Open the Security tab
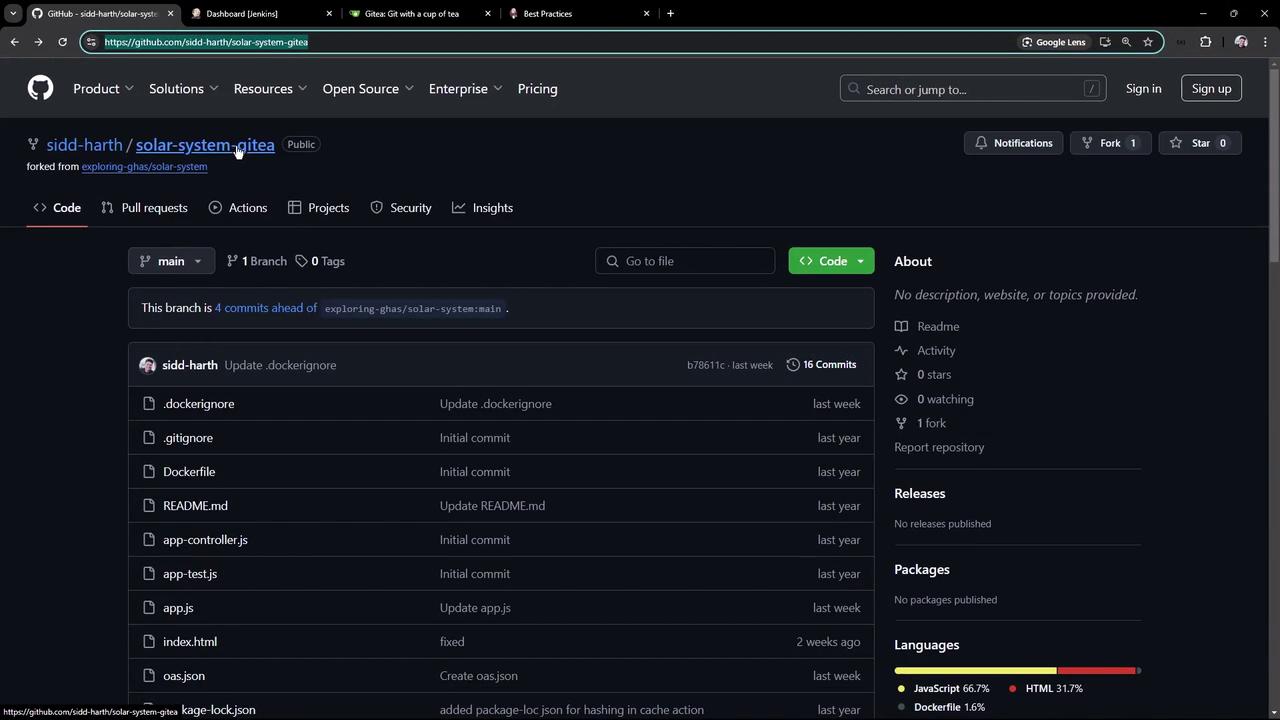The image size is (1280, 720). (400, 208)
